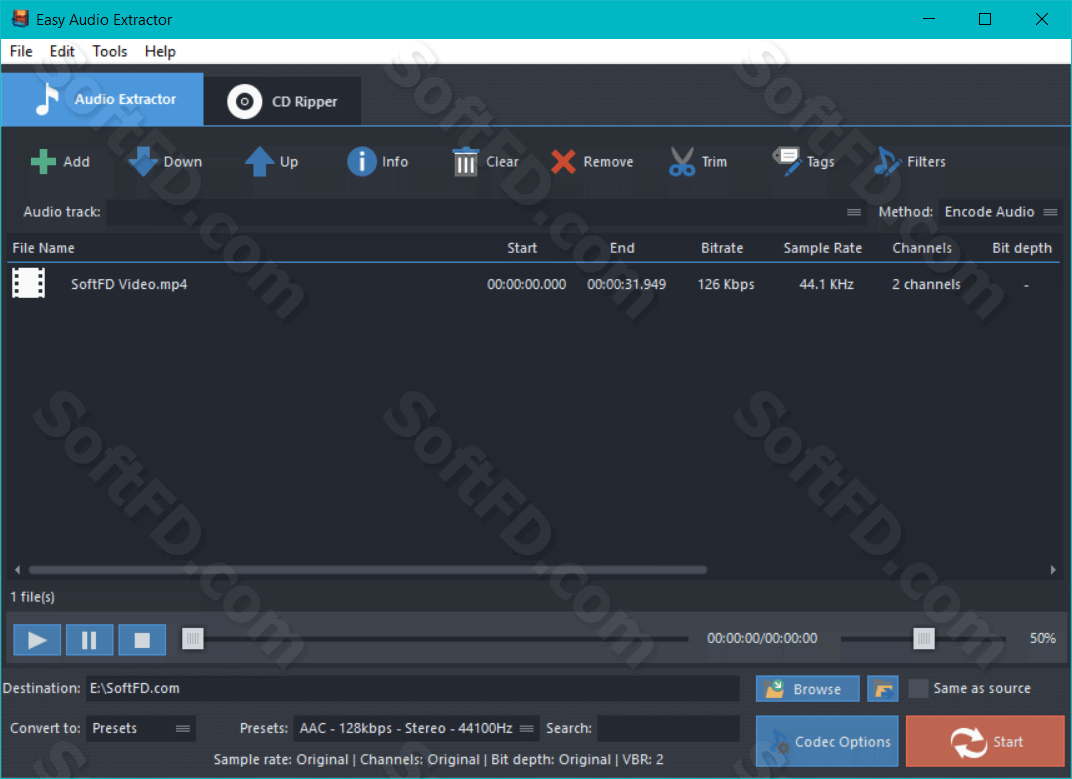Click the 00:00:00.000 start time cell
1072x779 pixels.
526,285
